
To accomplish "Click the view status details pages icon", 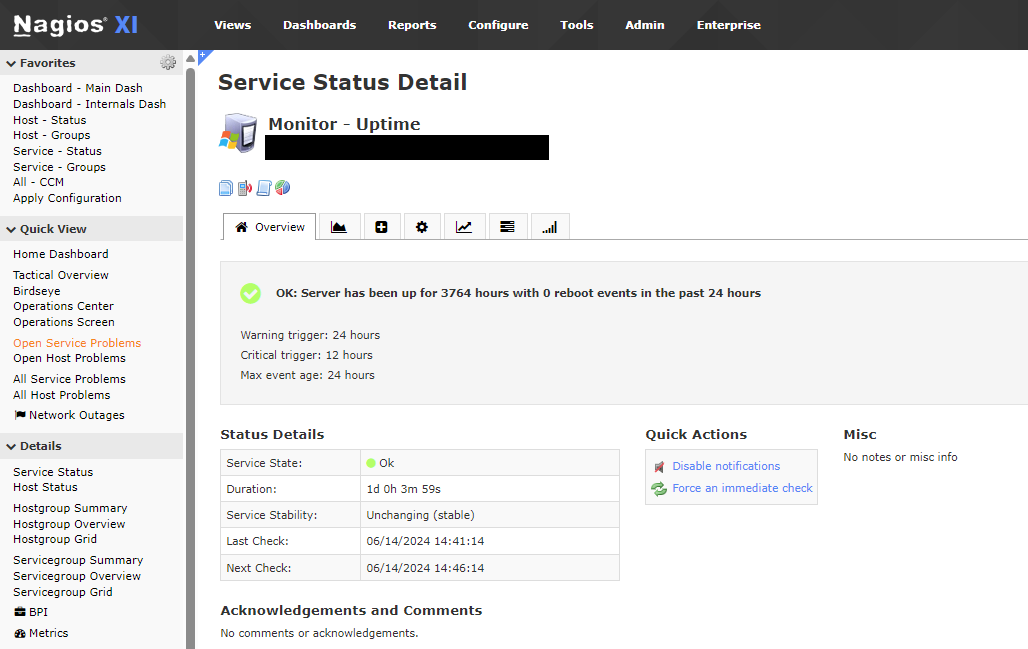I will (x=226, y=188).
